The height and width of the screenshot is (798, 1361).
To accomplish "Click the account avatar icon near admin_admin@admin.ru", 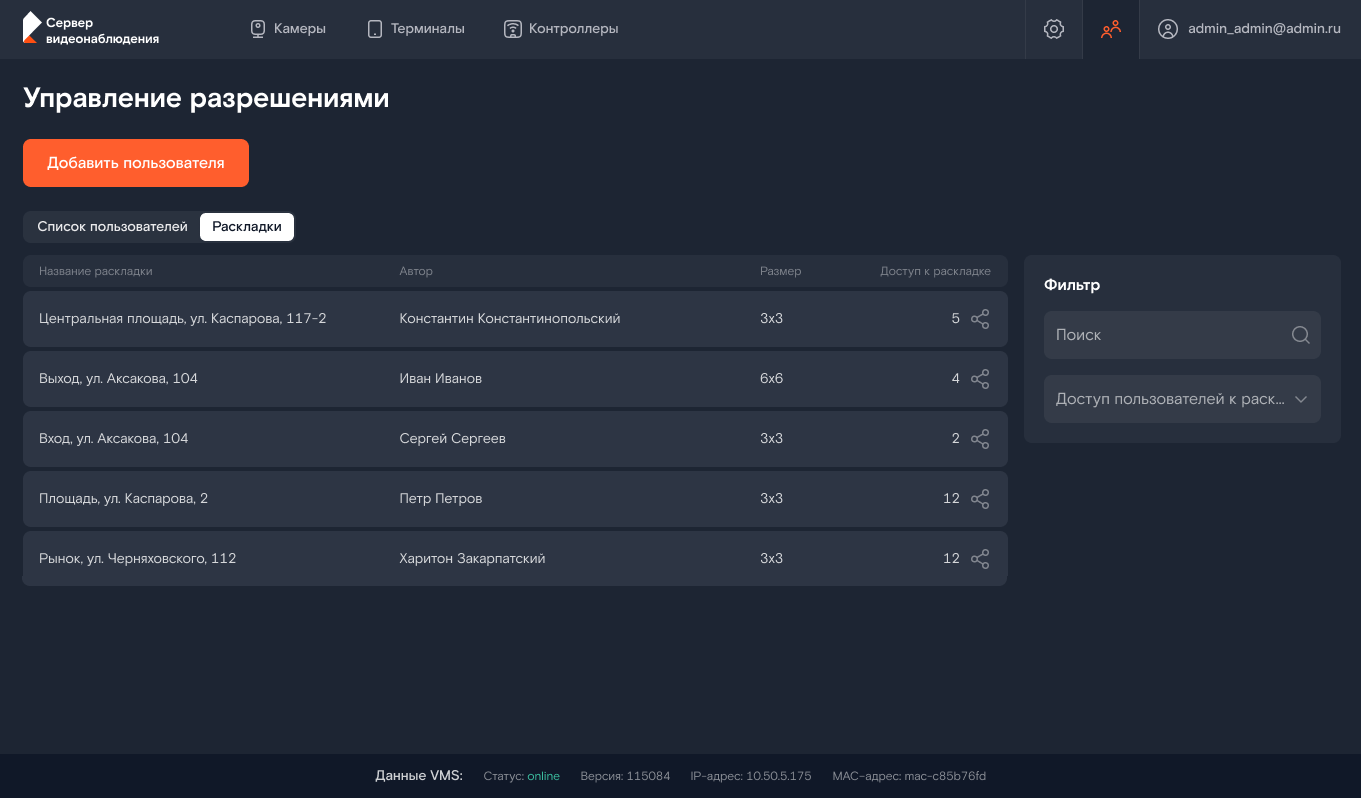I will pos(1167,29).
